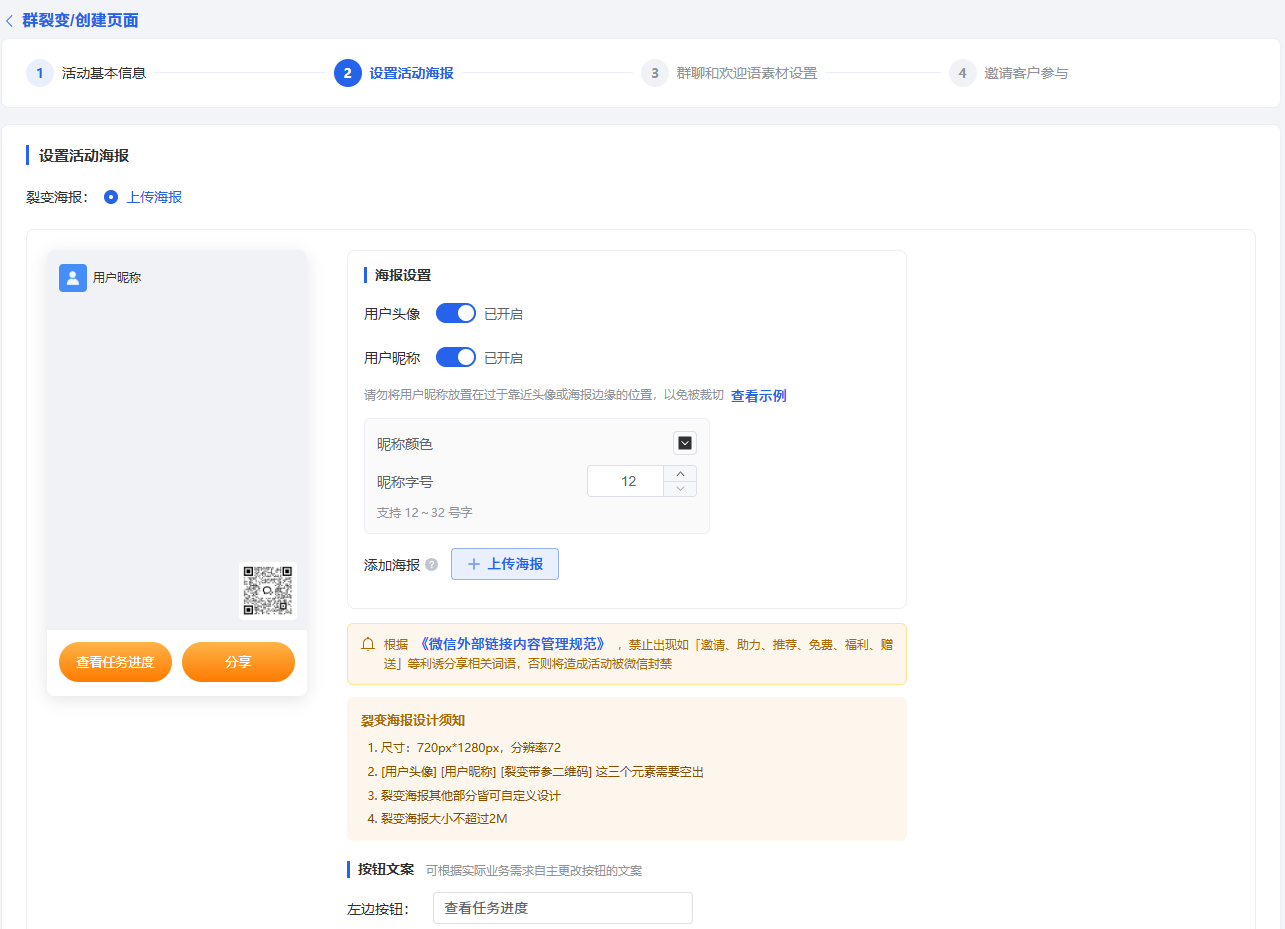Click the 裂变海报其他部分皆可自定义设计 line
The width and height of the screenshot is (1285, 929).
(471, 795)
